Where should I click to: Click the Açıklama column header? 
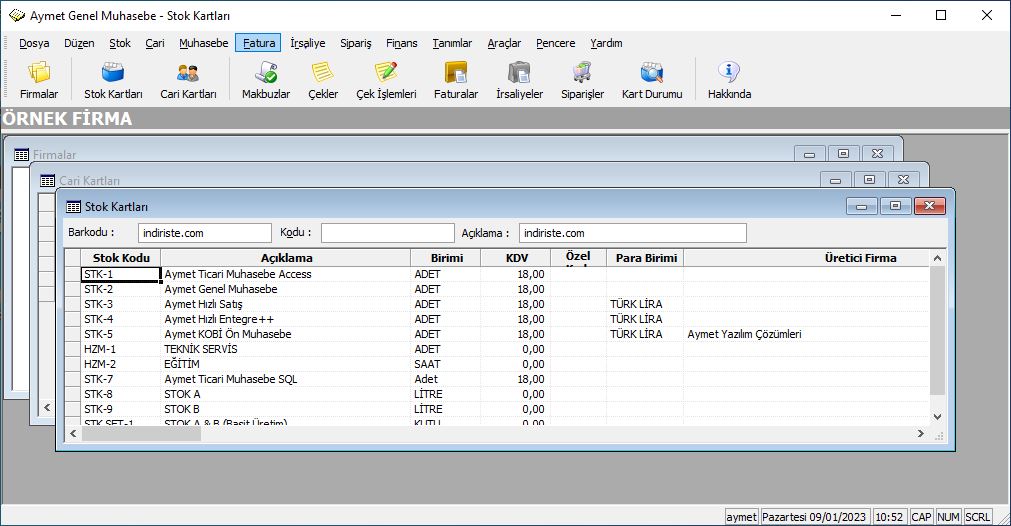tap(286, 258)
